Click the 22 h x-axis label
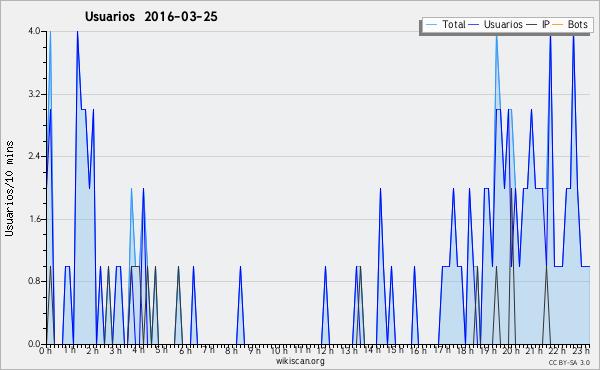 pos(558,350)
